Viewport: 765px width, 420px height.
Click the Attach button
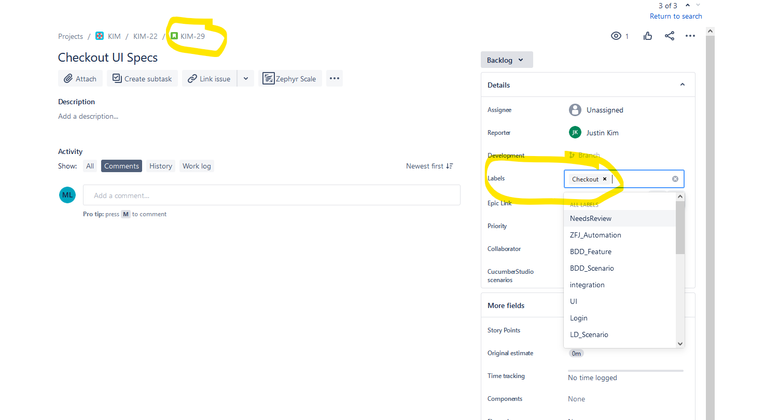click(x=81, y=79)
